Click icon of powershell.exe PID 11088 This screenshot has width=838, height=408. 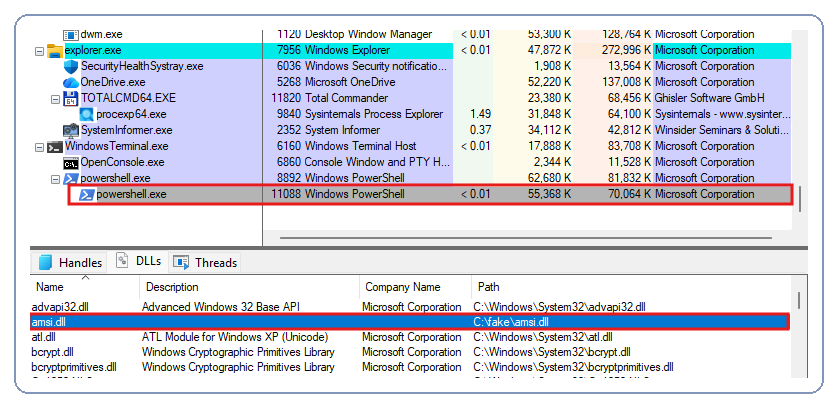point(87,195)
